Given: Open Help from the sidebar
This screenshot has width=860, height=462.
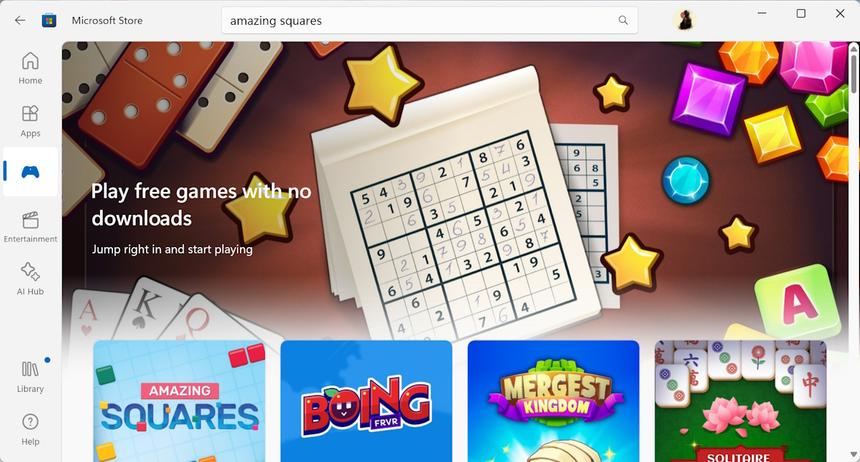Looking at the screenshot, I should (x=30, y=429).
